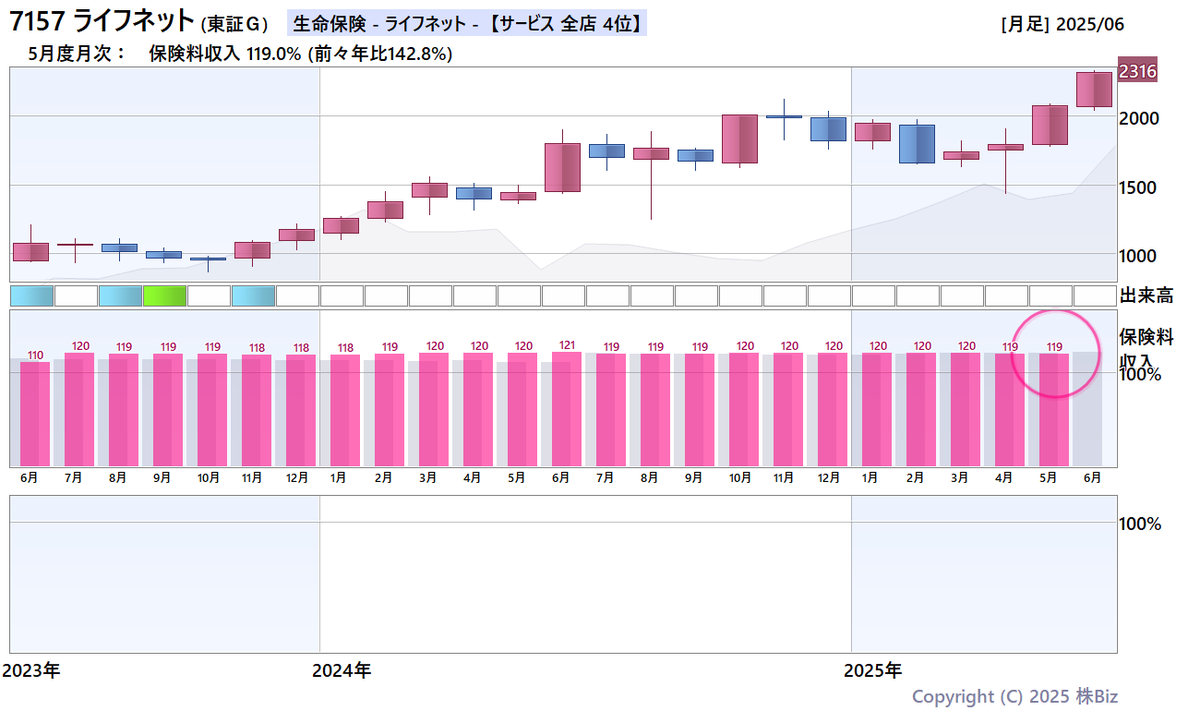Select the June 2025 candlestick topping at 2316
Screen dimensions: 1200x711
[x=1094, y=89]
